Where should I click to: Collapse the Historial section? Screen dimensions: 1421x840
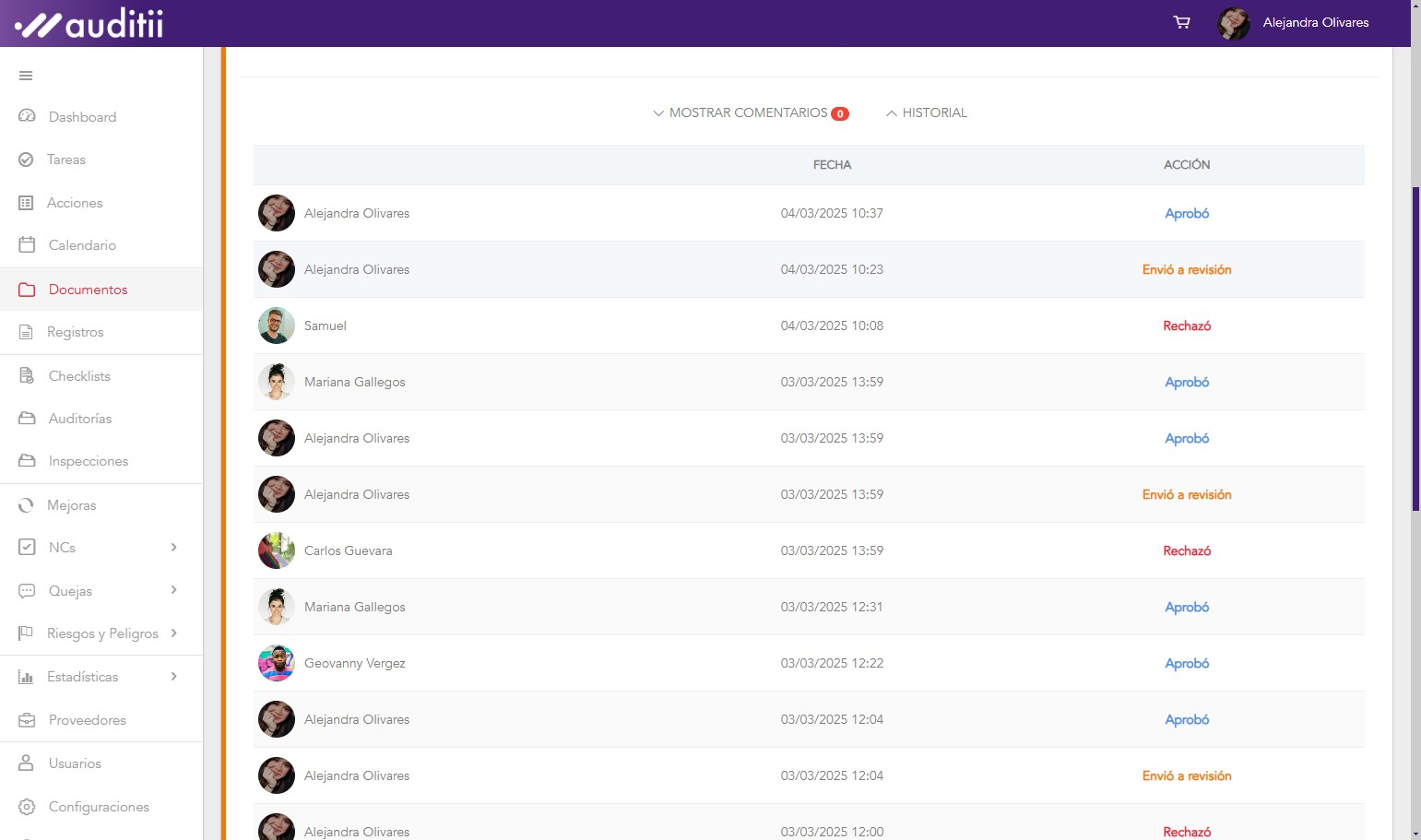[927, 112]
